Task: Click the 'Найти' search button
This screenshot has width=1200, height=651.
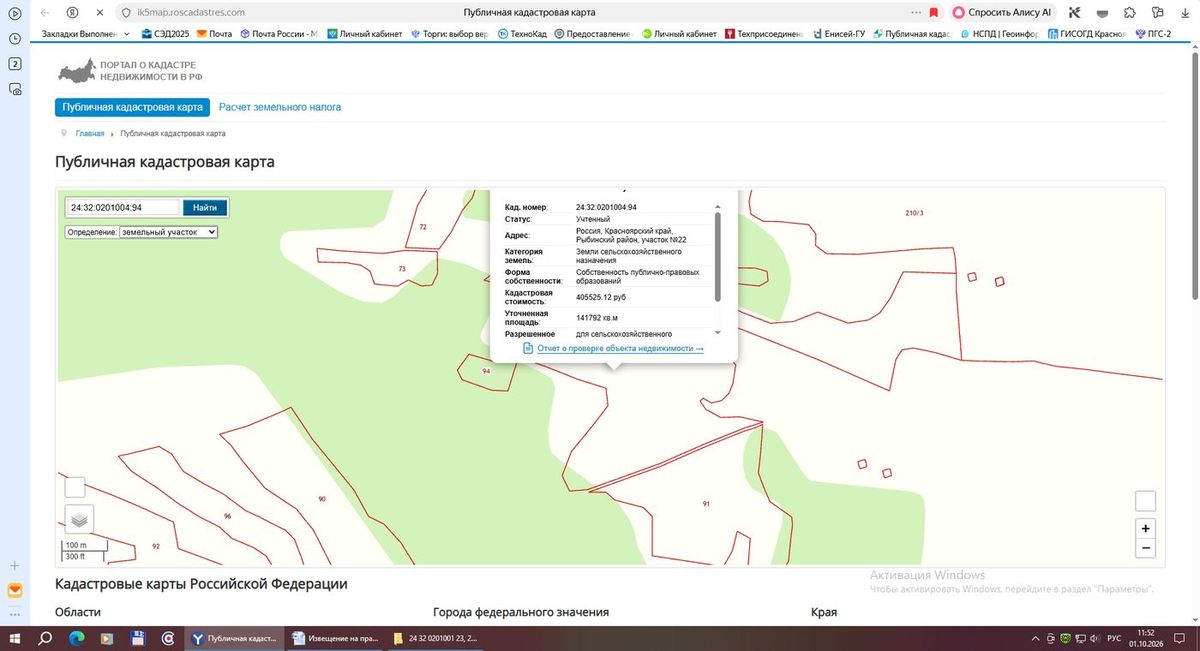Action: (205, 208)
